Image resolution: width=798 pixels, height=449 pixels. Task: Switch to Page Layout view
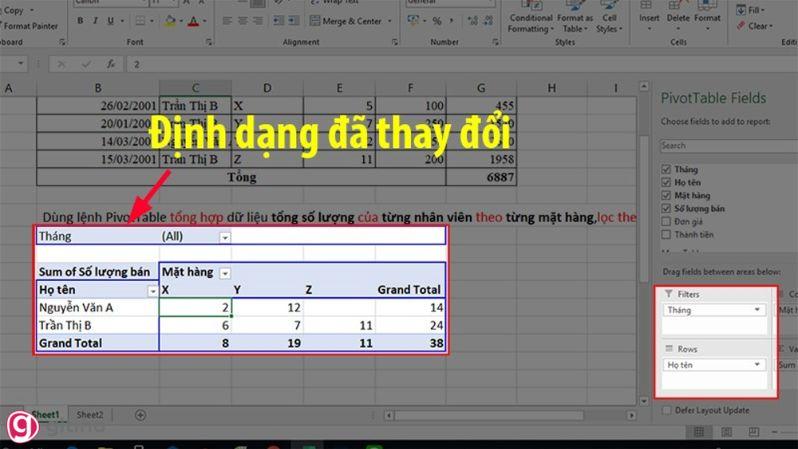coord(726,432)
